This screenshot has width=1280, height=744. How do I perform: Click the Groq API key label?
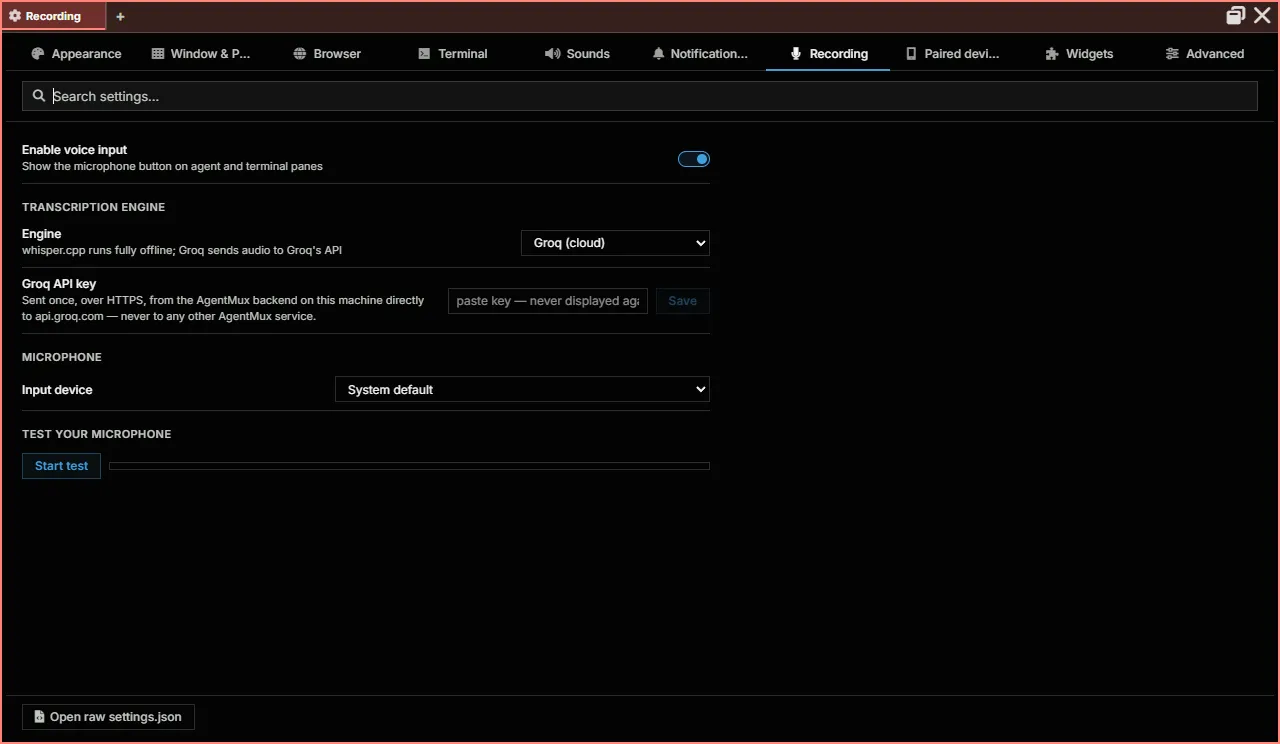point(59,284)
